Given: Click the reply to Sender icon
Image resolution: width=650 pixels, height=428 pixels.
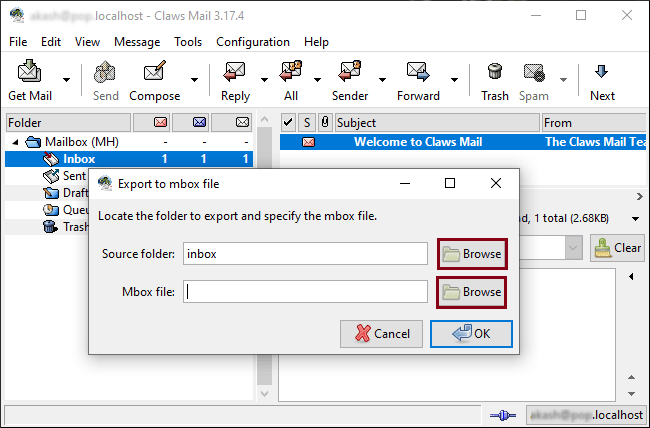Looking at the screenshot, I should point(350,81).
